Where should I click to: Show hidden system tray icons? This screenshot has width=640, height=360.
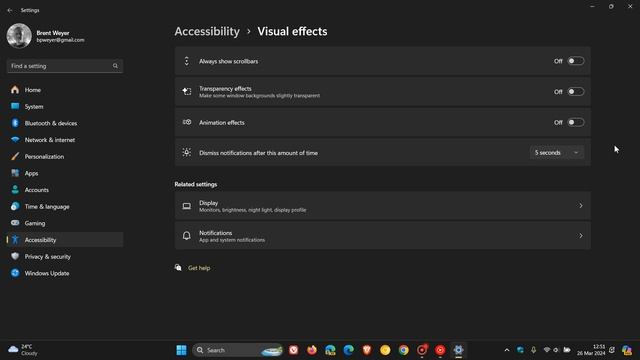[x=507, y=350]
